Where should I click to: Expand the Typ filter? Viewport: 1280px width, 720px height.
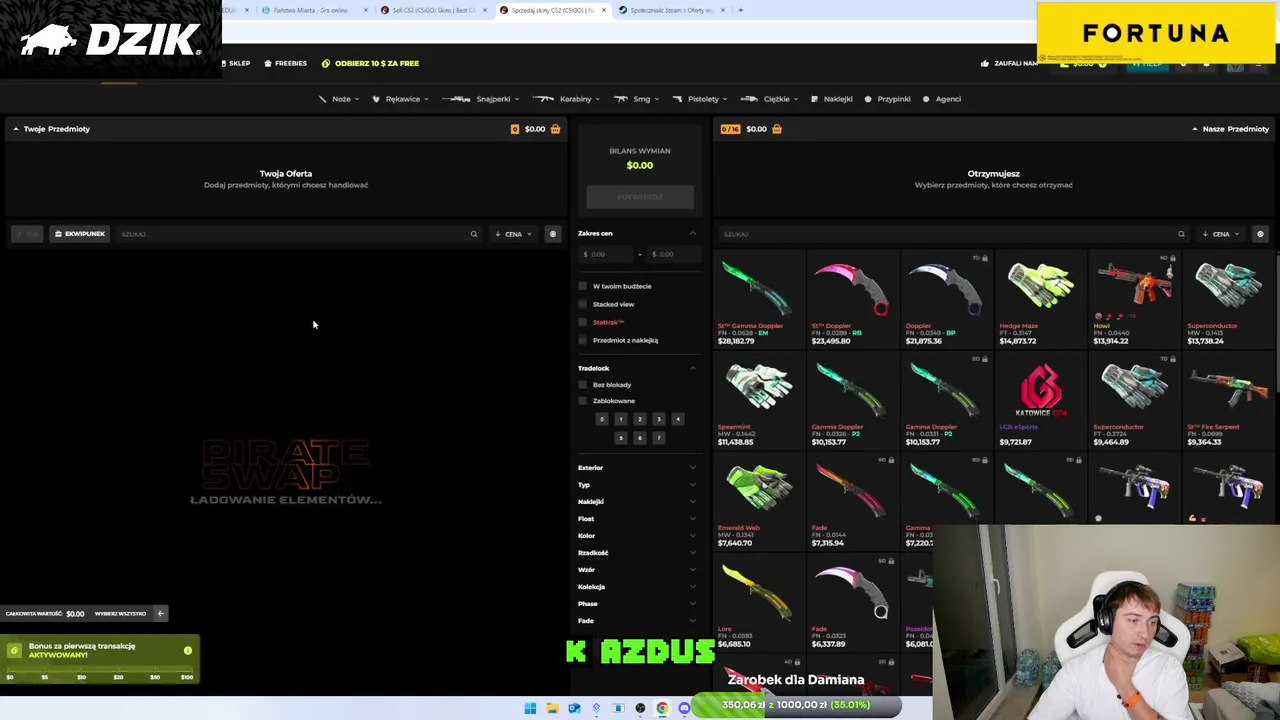click(x=637, y=485)
